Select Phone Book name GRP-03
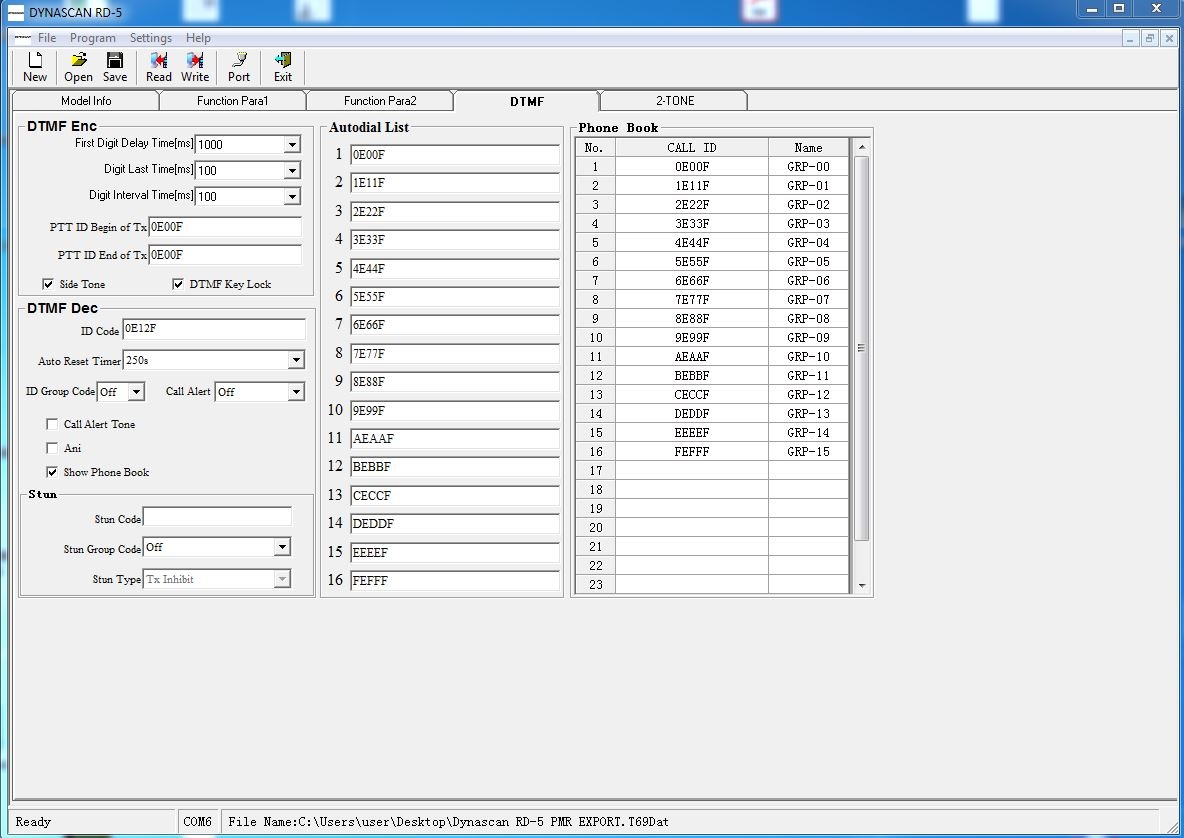 coord(808,223)
